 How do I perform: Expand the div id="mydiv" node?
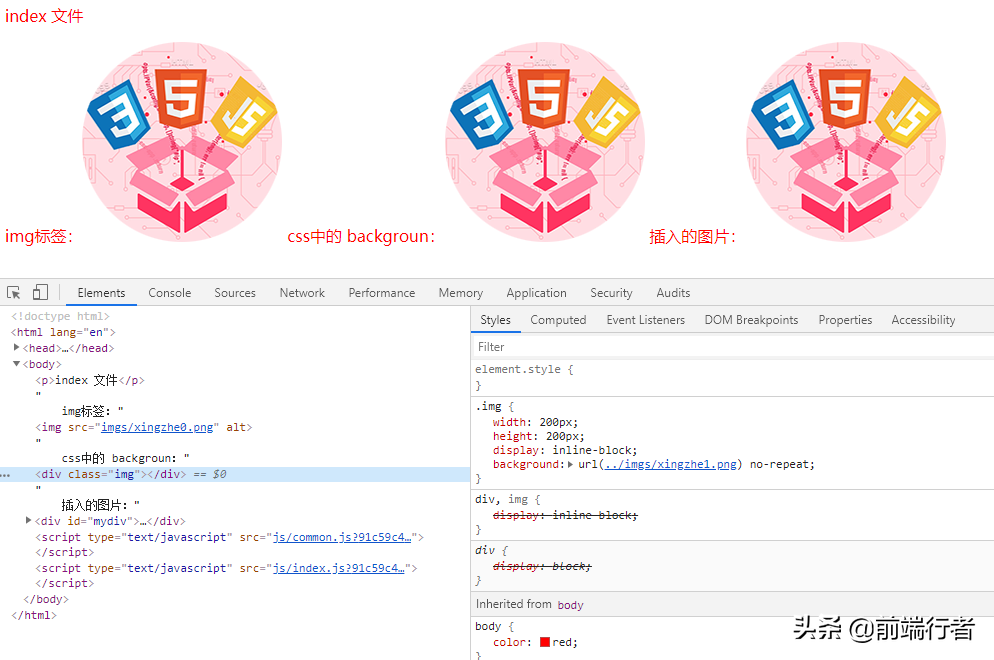(x=29, y=521)
